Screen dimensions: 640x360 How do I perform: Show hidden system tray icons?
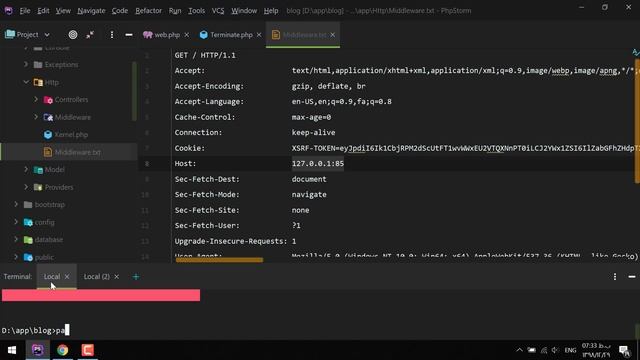pyautogui.click(x=519, y=350)
